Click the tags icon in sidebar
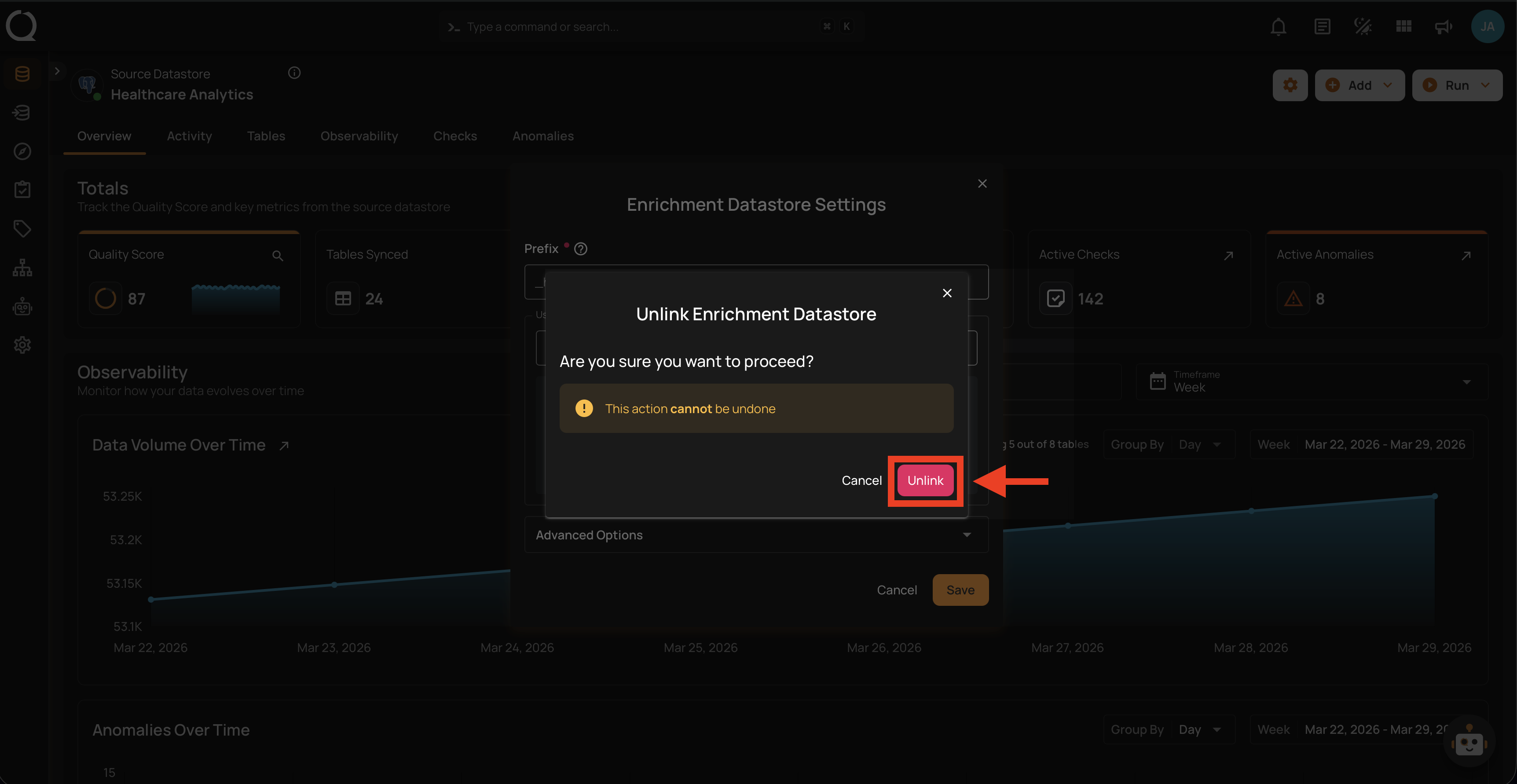This screenshot has height=784, width=1517. (x=22, y=228)
